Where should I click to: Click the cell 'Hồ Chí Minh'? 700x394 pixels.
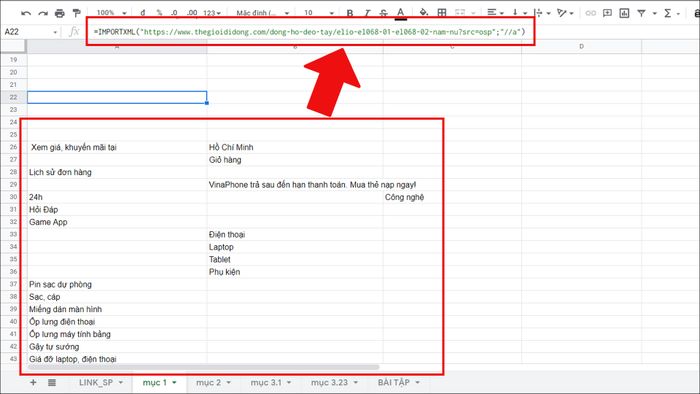coord(295,147)
